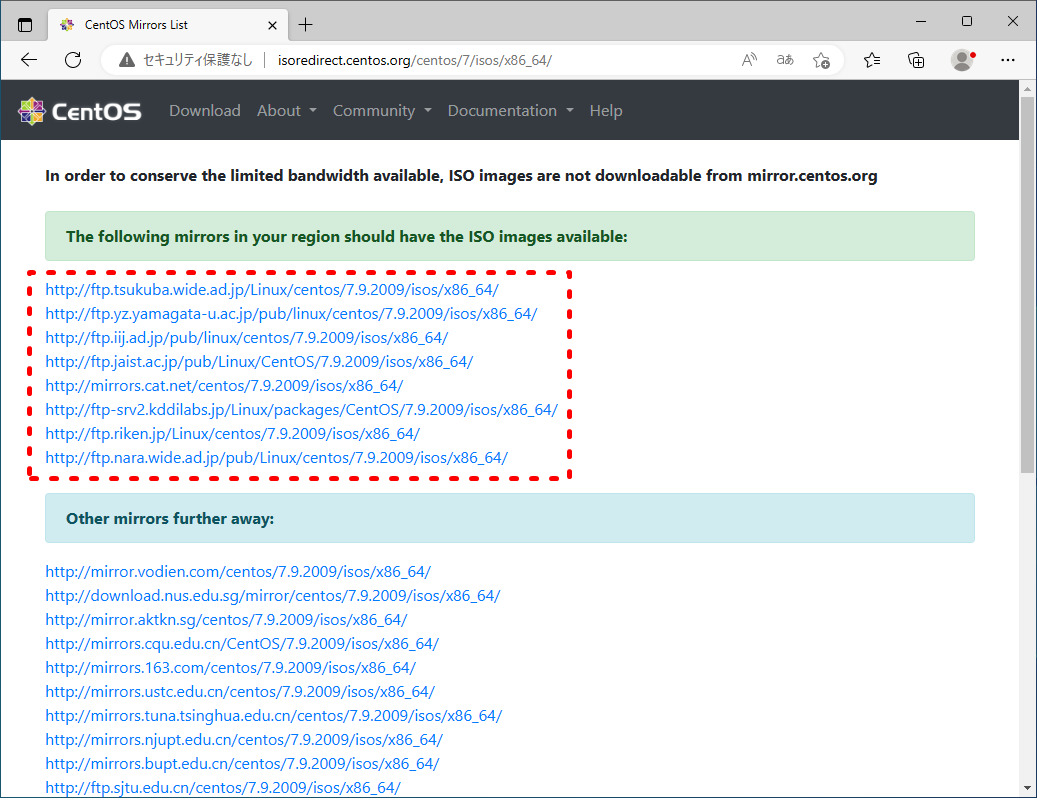Click the translate page icon
Screen dimensions: 1037x798
(785, 60)
